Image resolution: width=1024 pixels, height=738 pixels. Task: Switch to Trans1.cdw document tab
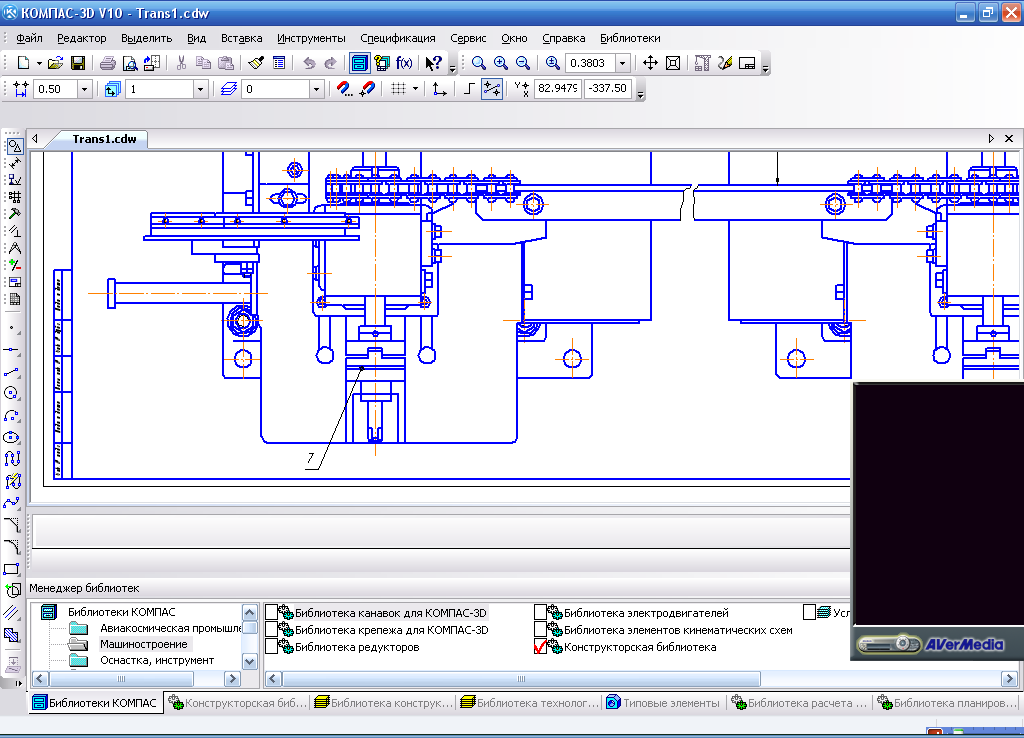(x=104, y=138)
